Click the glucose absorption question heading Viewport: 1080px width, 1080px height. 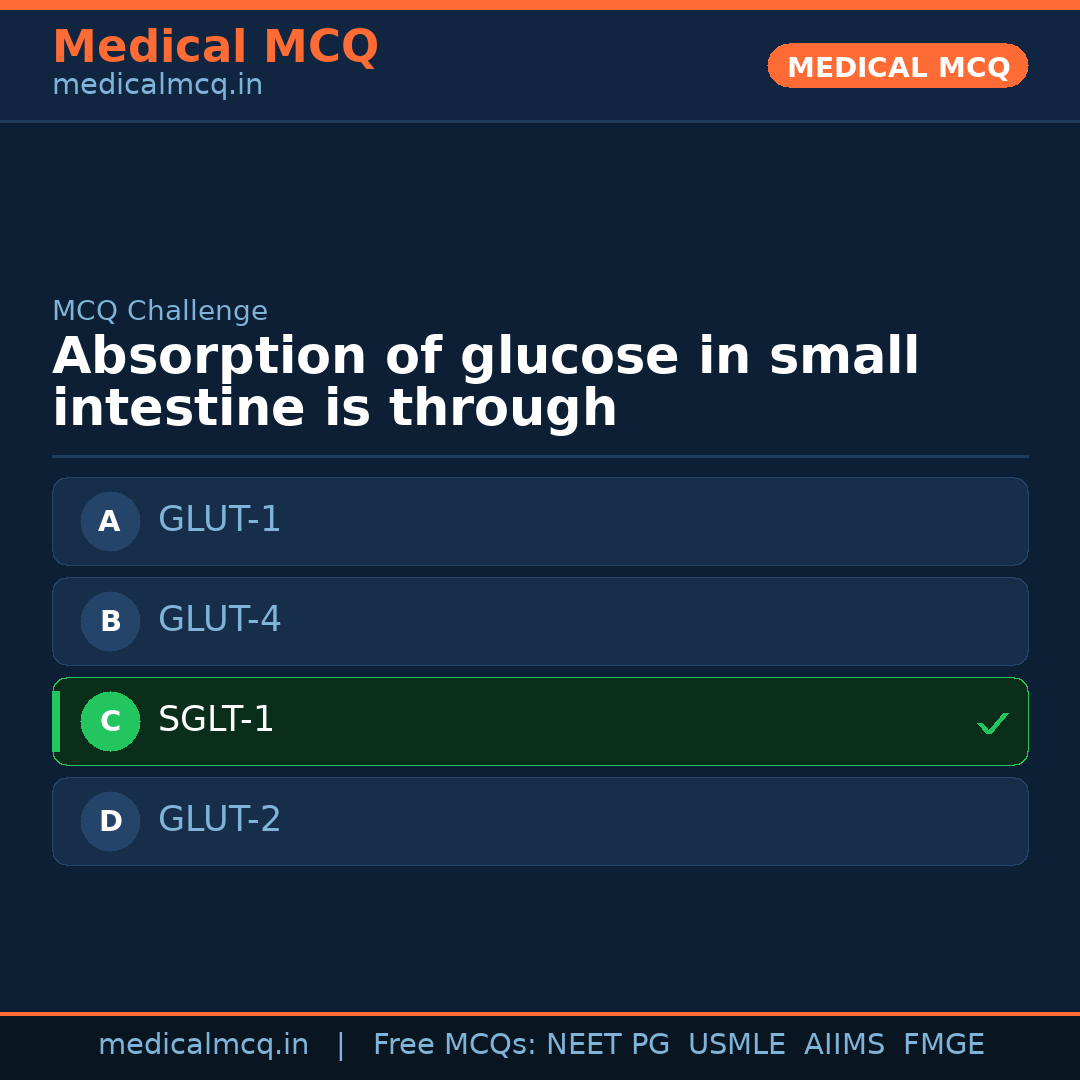486,383
